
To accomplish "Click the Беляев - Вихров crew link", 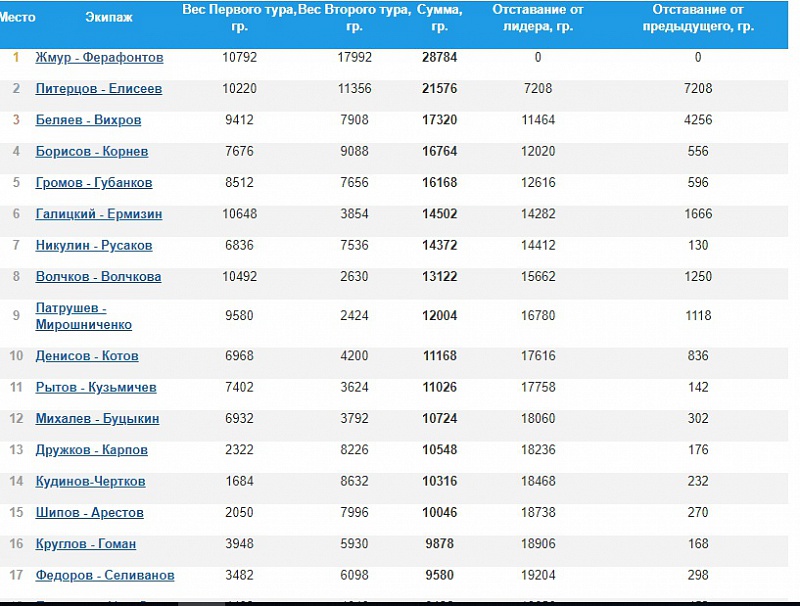I will 88,120.
